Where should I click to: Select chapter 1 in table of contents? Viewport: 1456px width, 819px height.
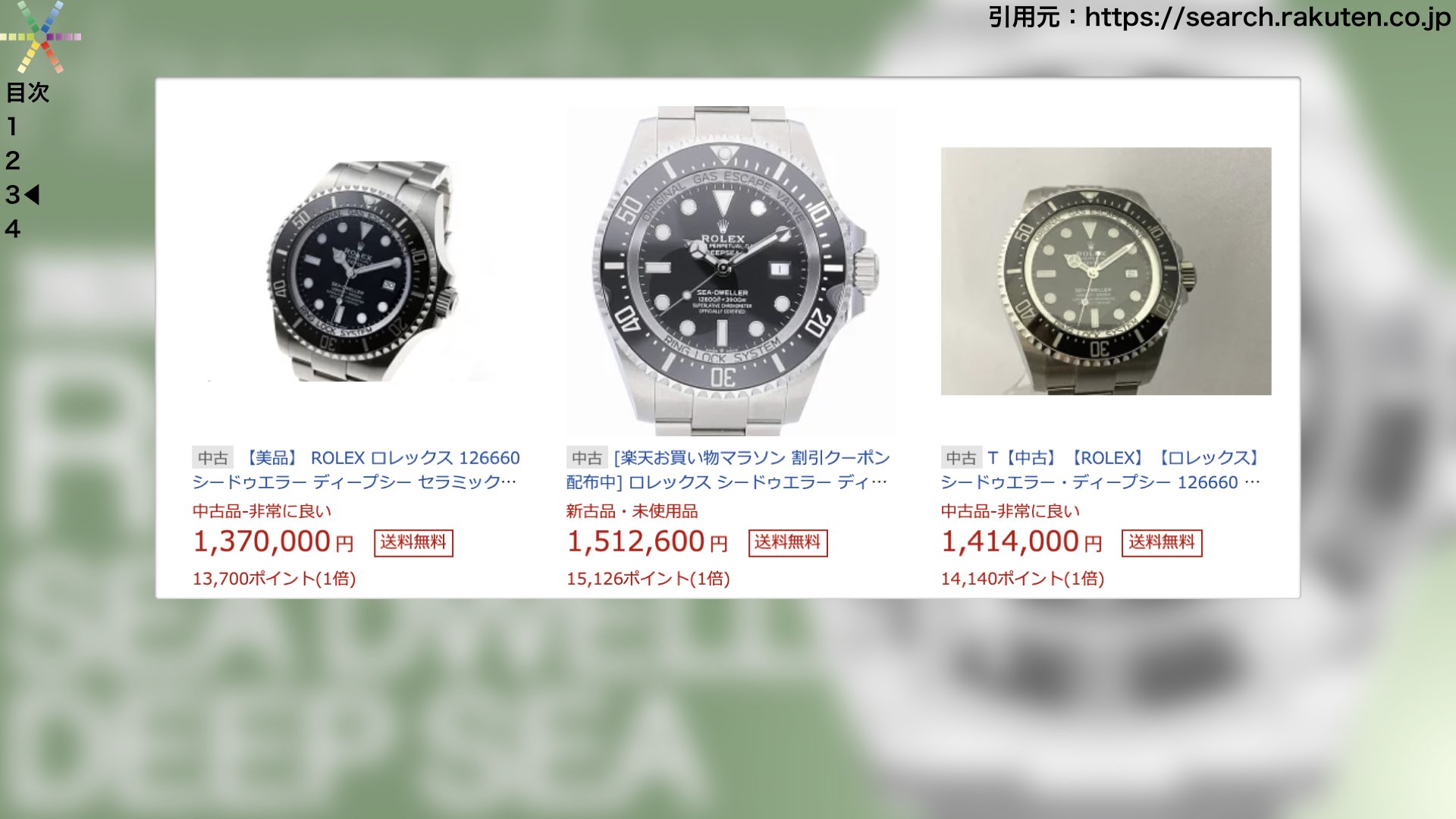coord(12,127)
